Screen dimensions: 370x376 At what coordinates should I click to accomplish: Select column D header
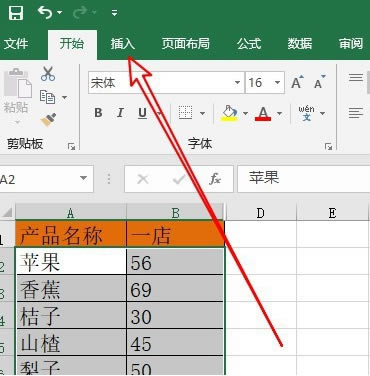pos(261,213)
